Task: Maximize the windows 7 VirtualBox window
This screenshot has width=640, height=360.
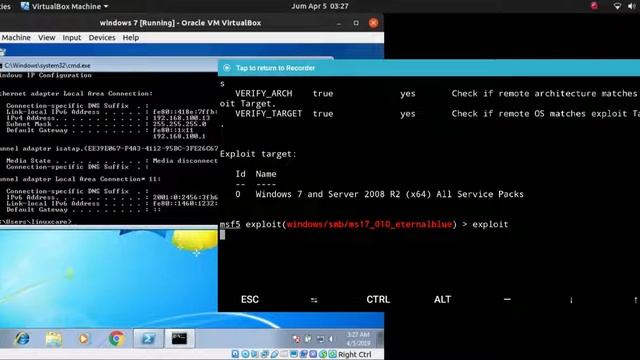Action: point(356,23)
